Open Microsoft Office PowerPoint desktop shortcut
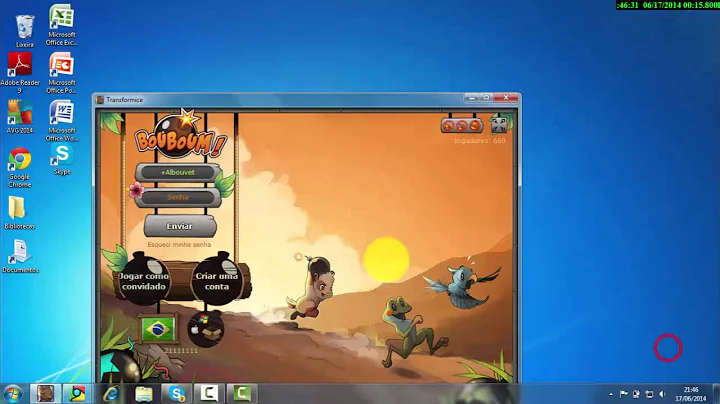This screenshot has width=720, height=404. pyautogui.click(x=62, y=73)
